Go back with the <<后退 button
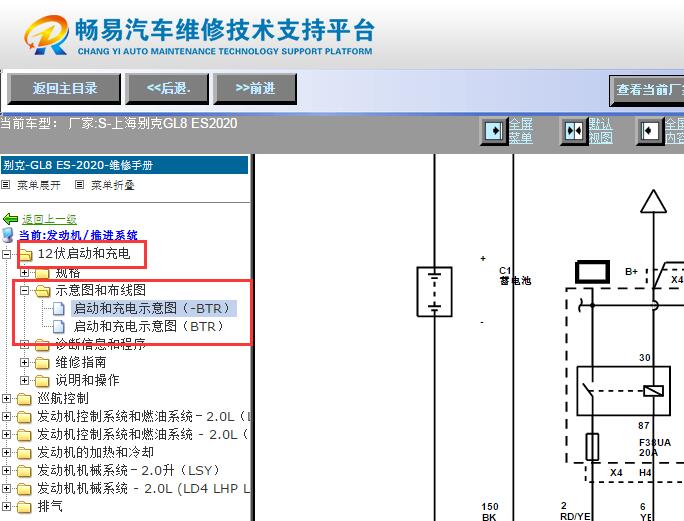Image resolution: width=684 pixels, height=521 pixels. point(168,89)
